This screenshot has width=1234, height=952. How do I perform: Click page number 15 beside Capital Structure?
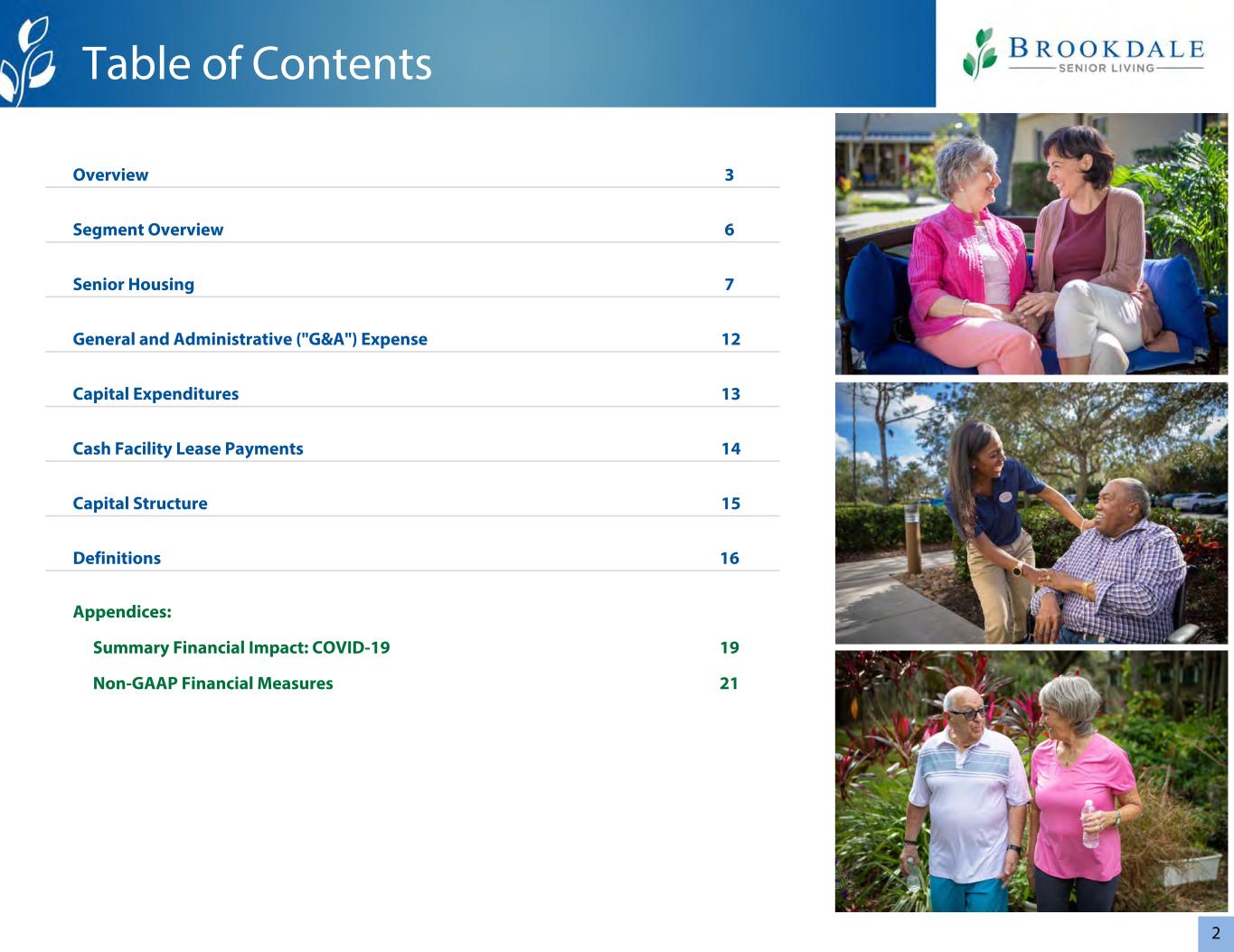730,504
